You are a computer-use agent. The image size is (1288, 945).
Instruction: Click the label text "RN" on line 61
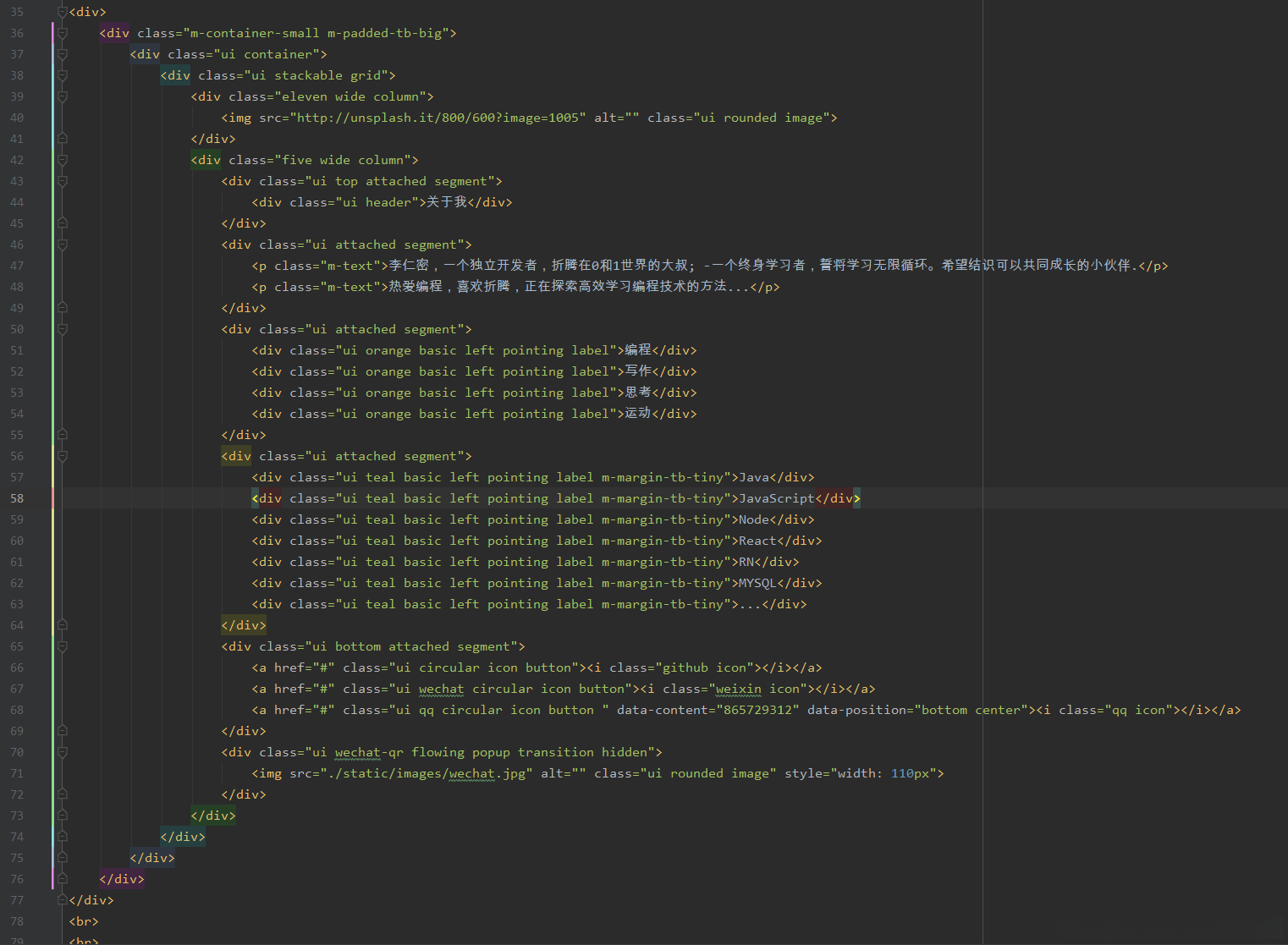(746, 562)
